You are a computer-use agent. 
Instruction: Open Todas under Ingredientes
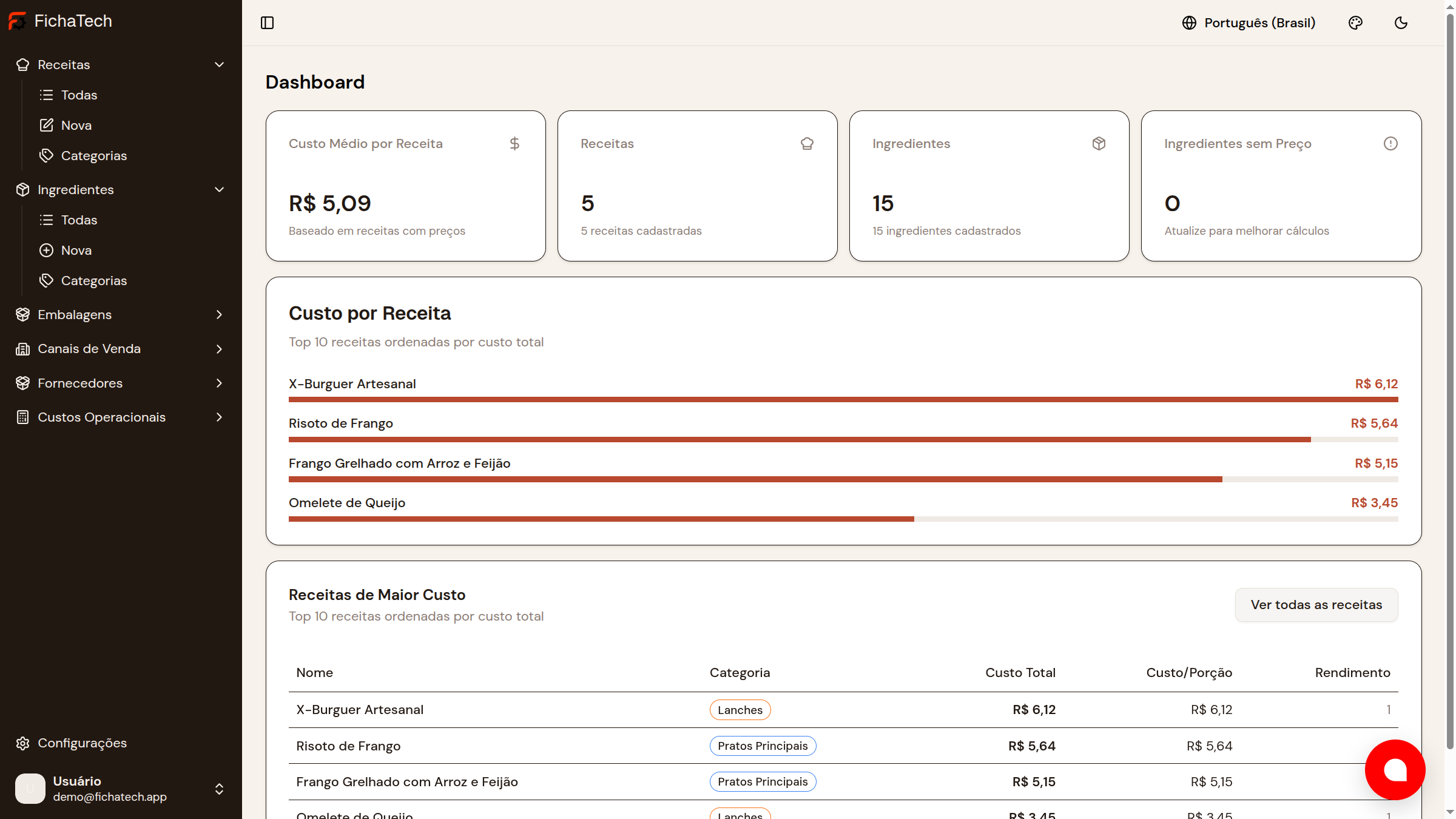coord(79,220)
